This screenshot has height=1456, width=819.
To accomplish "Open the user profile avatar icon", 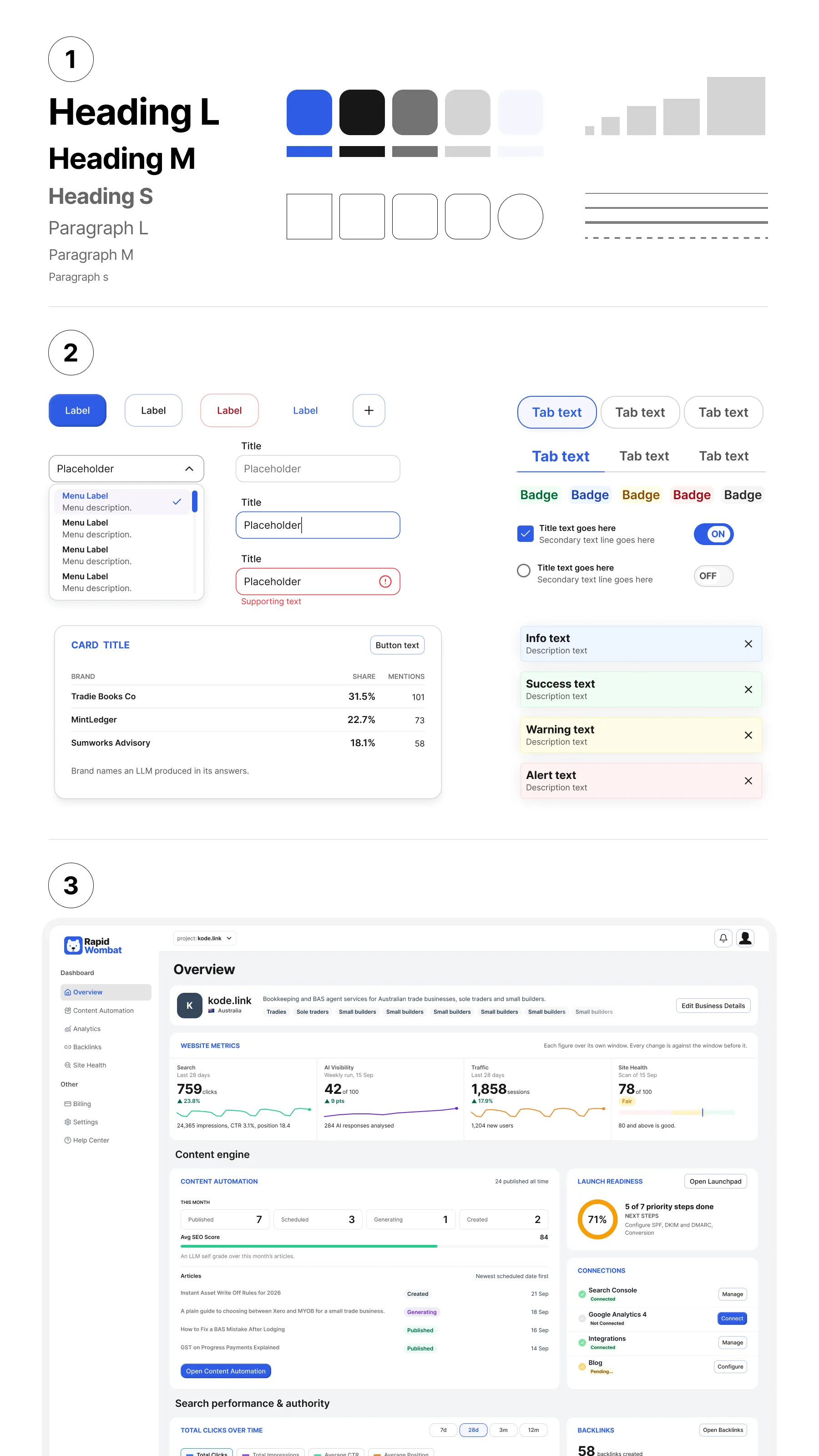I will [x=745, y=938].
